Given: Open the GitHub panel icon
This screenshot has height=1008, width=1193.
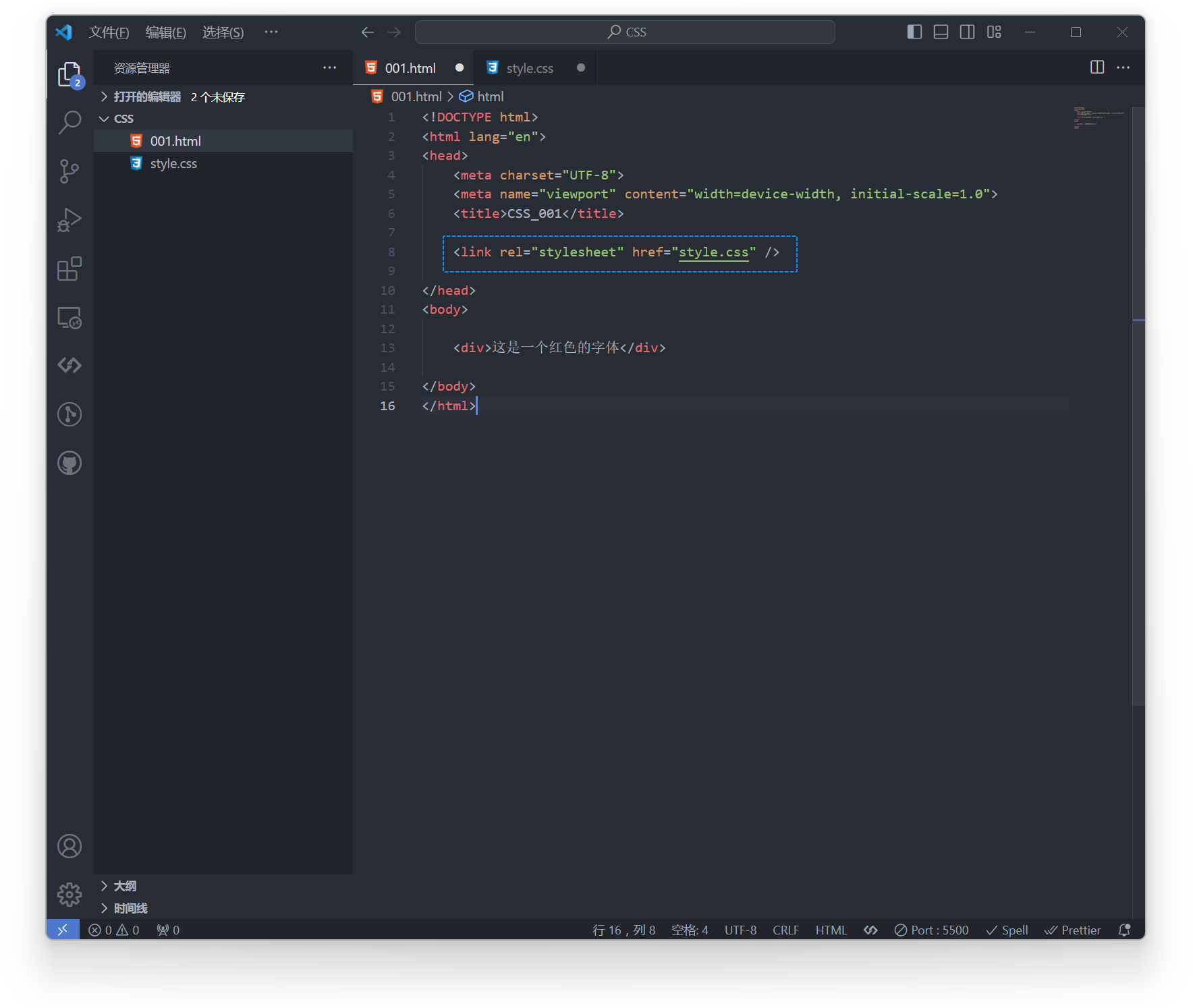Looking at the screenshot, I should point(70,463).
